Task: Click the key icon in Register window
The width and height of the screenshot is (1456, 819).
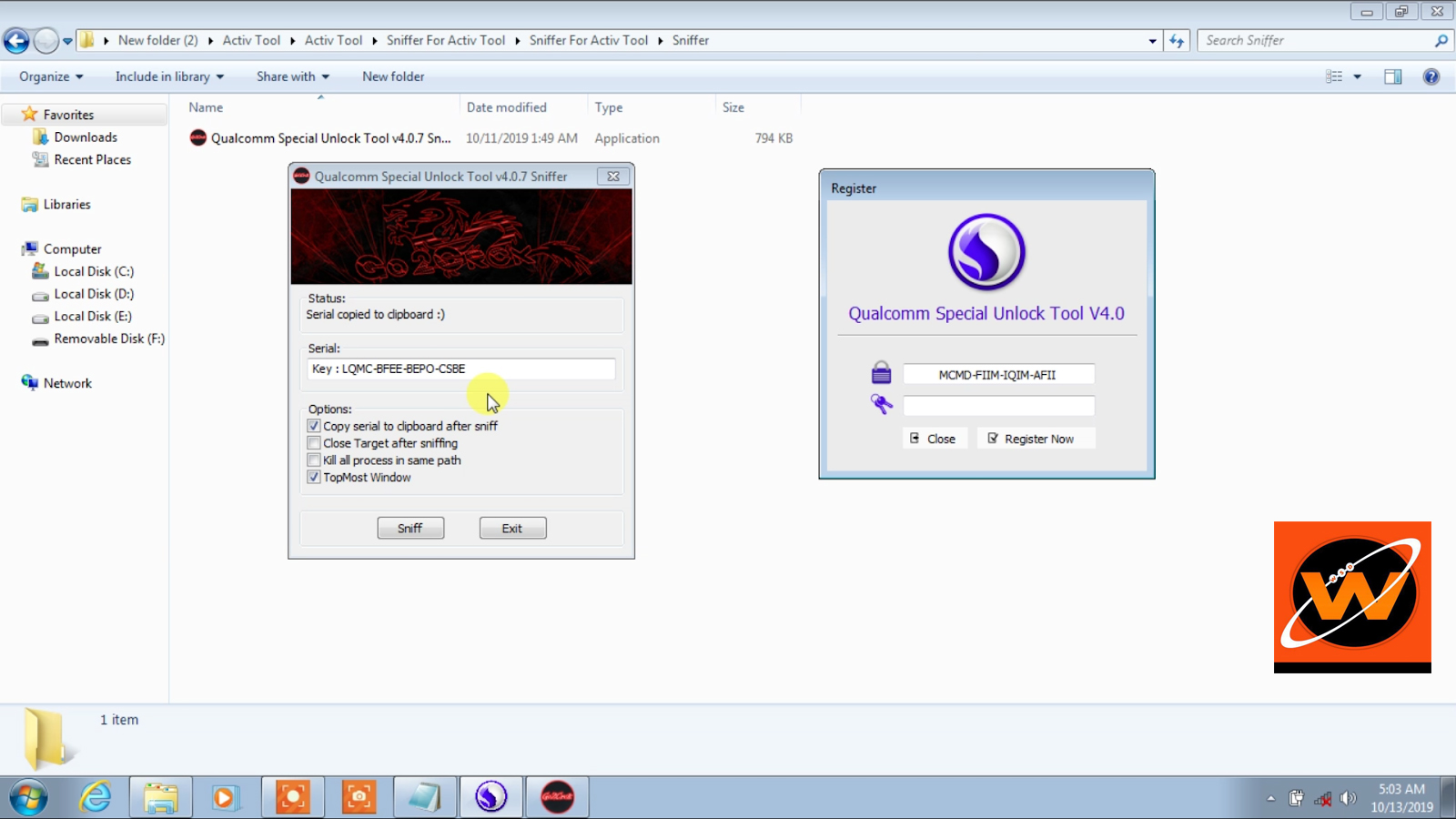Action: 881,404
